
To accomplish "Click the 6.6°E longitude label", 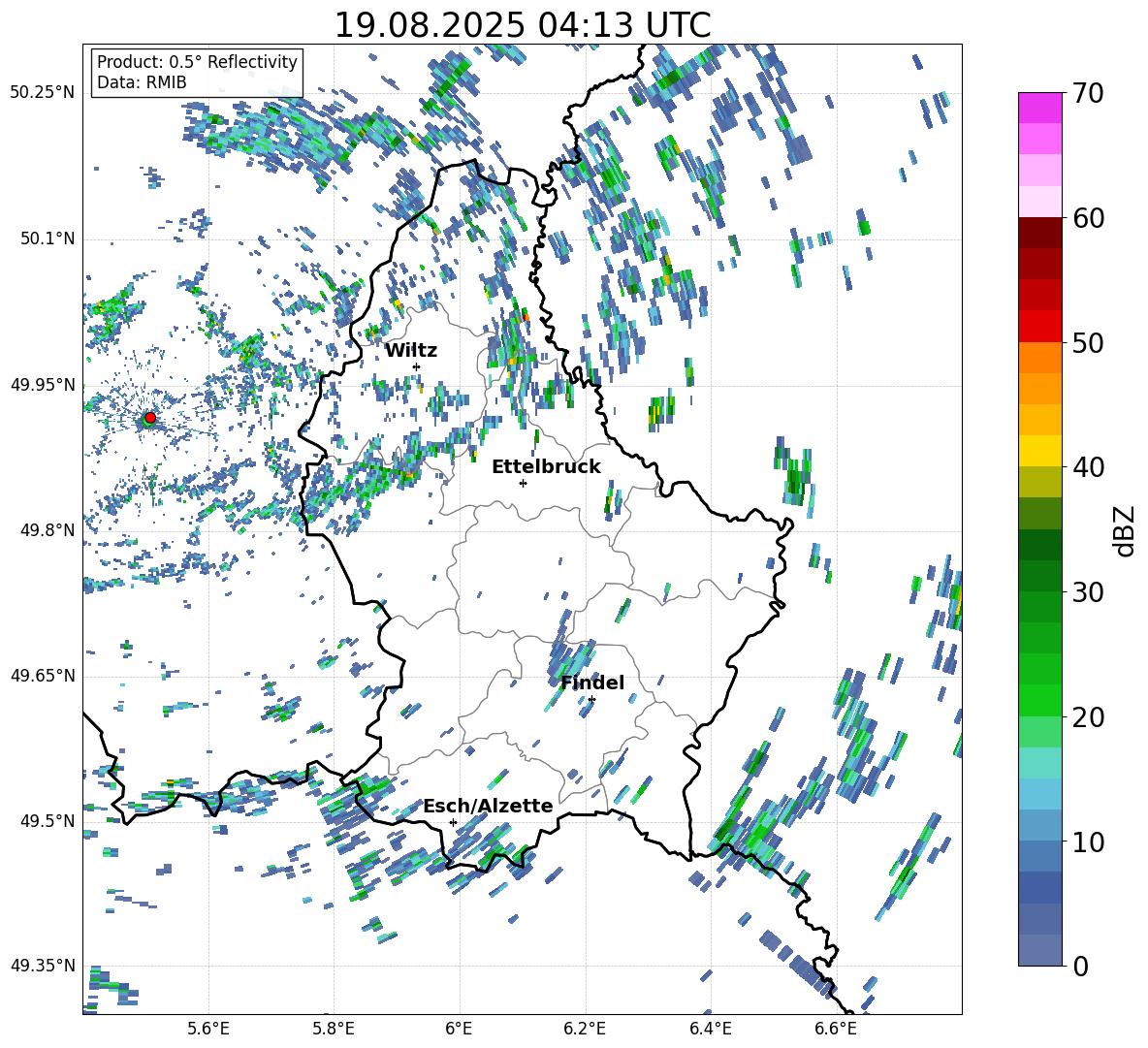I will pyautogui.click(x=836, y=1029).
